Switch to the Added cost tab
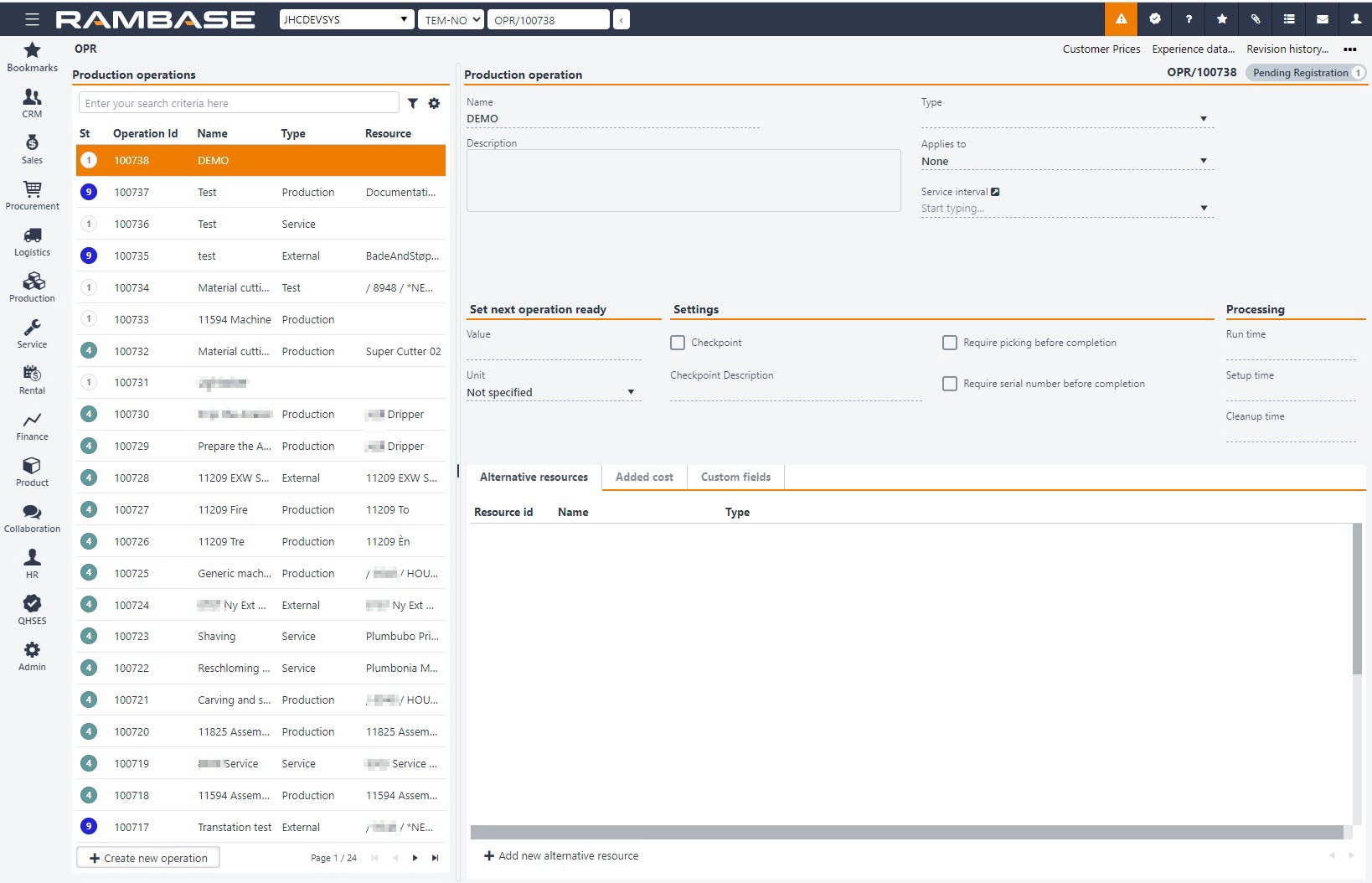1372x883 pixels. click(644, 477)
